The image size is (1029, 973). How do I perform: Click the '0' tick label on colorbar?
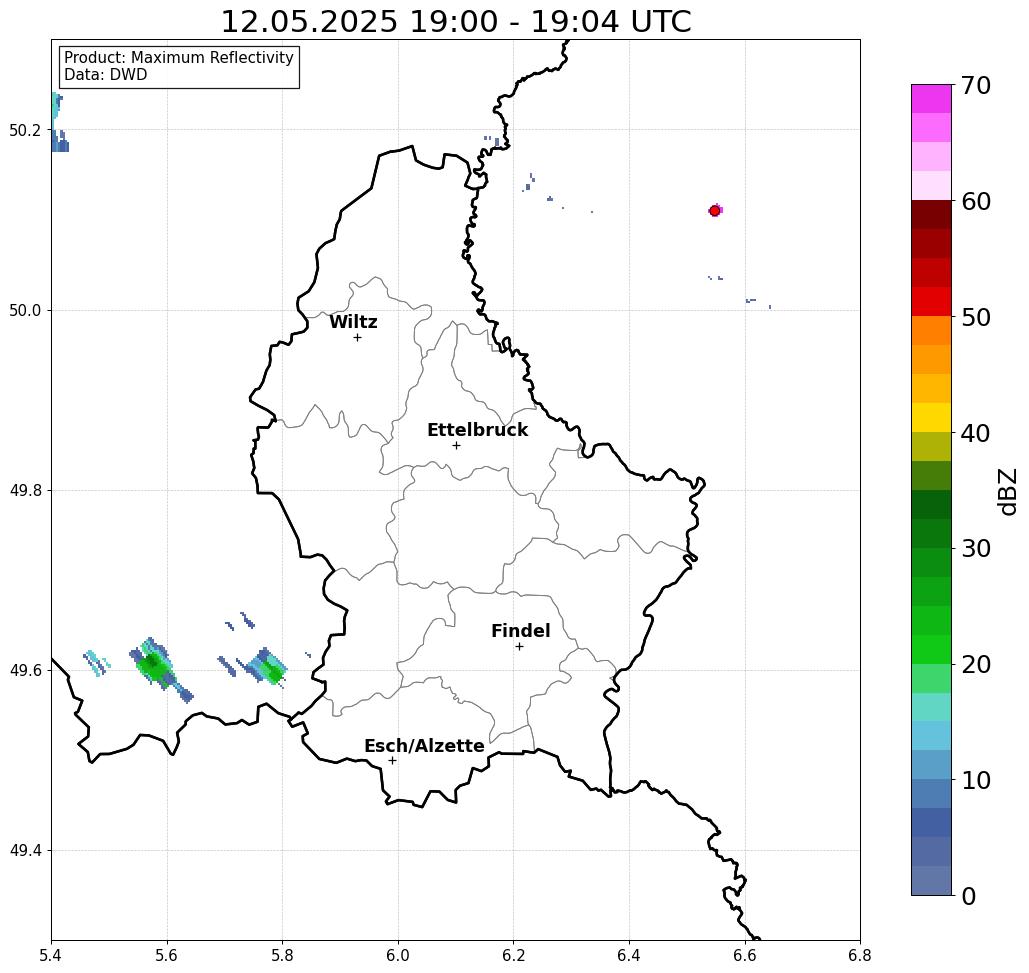point(969,896)
